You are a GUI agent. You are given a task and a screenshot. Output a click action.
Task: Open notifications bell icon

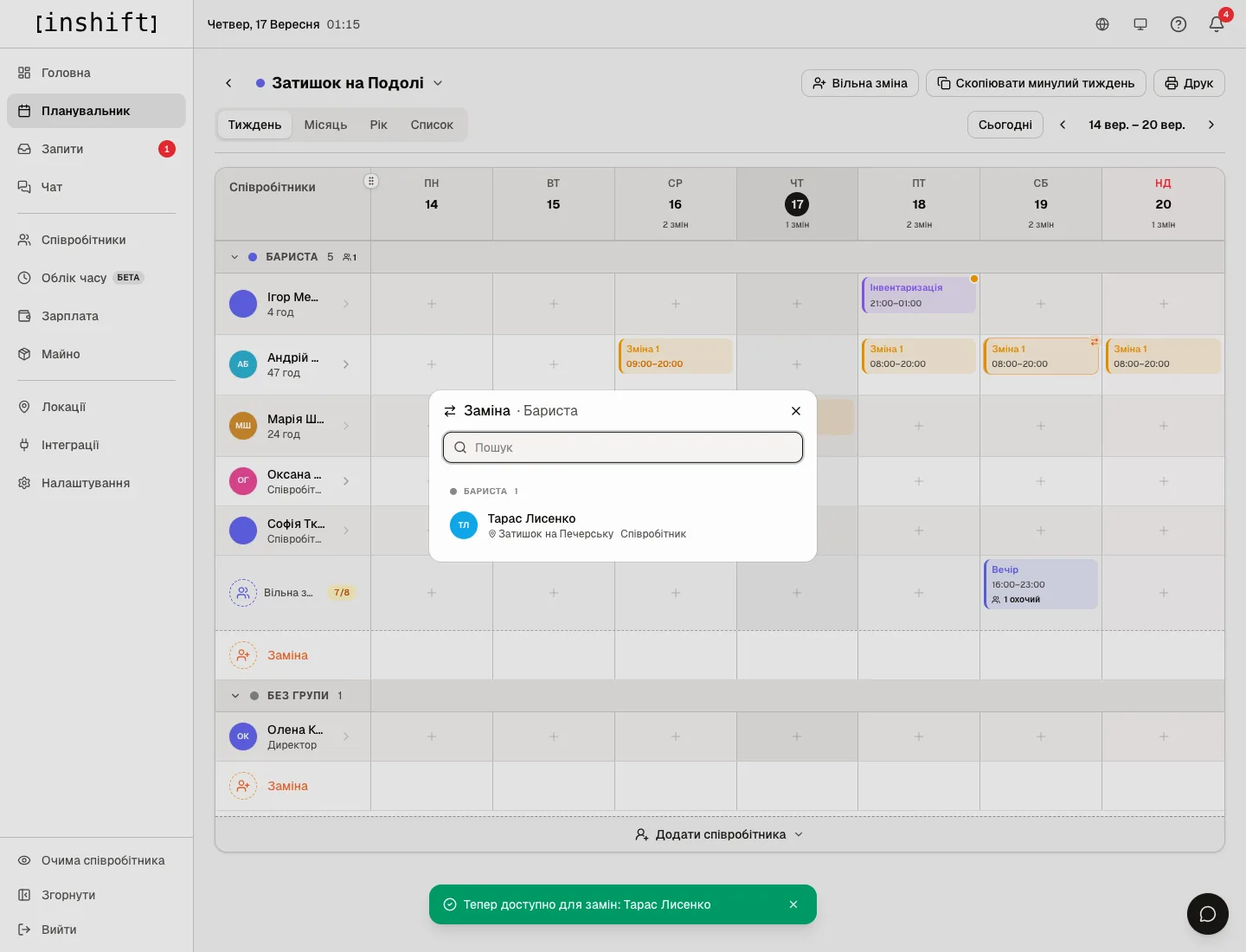pyautogui.click(x=1217, y=24)
